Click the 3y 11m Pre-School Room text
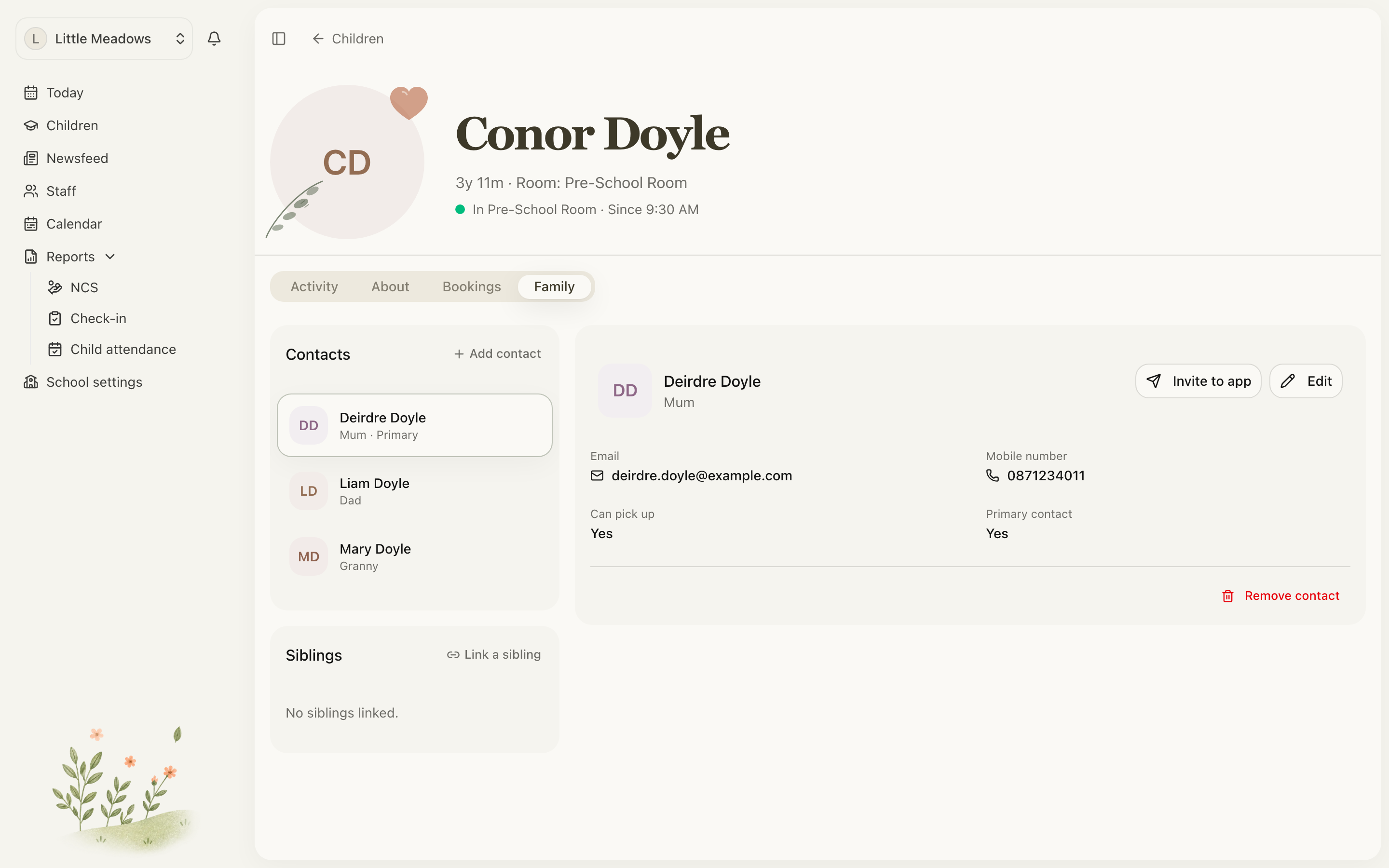The image size is (1389, 868). click(571, 183)
